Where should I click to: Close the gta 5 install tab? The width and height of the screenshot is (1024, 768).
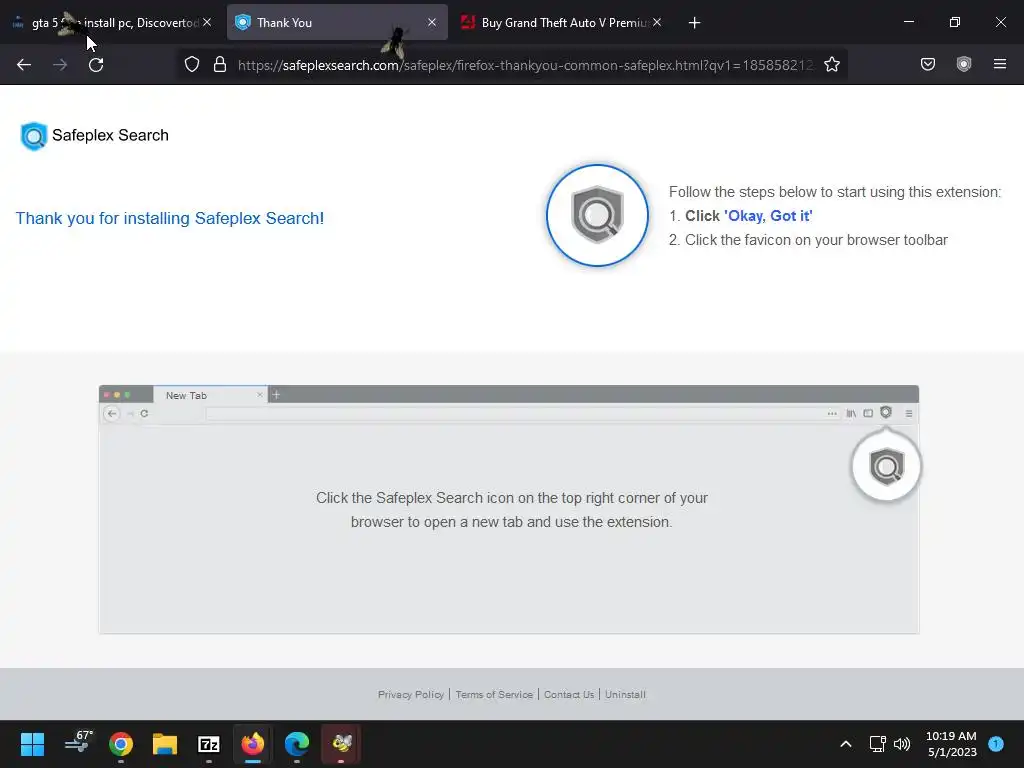click(207, 22)
